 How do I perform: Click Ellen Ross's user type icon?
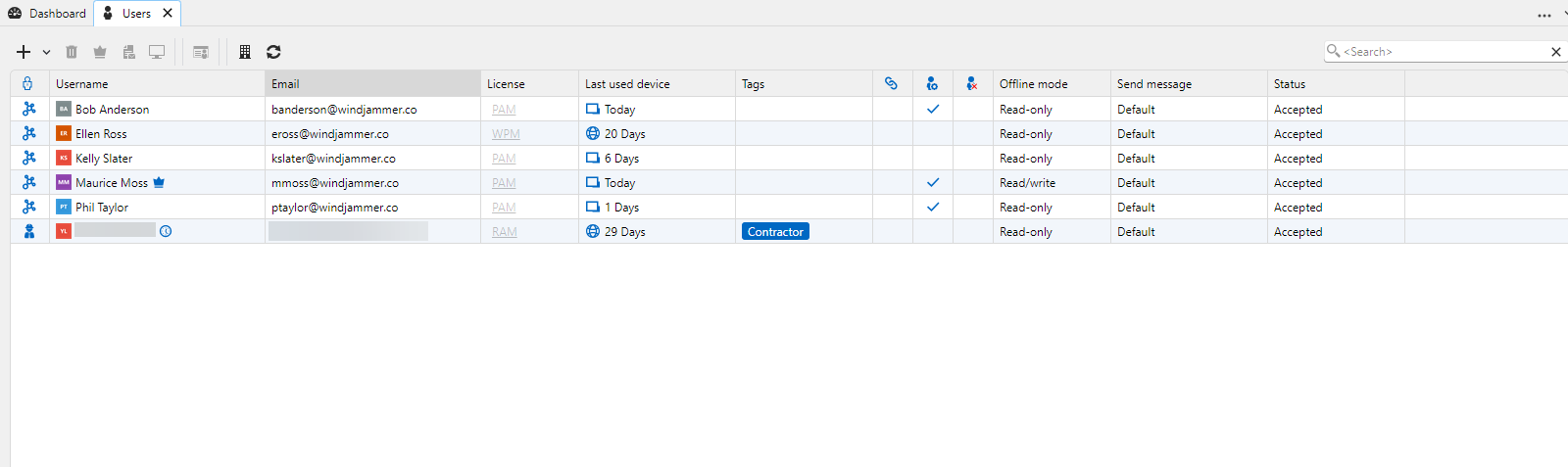(x=29, y=133)
